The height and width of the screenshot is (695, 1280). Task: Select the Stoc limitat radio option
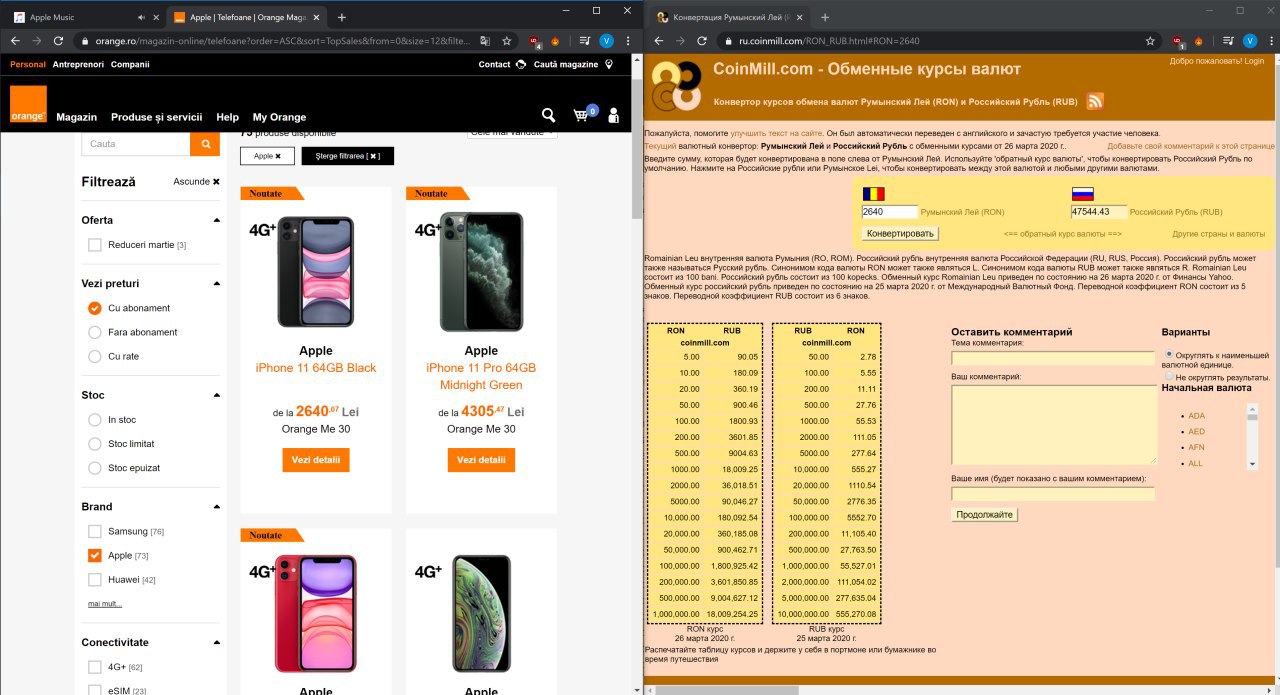click(x=95, y=444)
